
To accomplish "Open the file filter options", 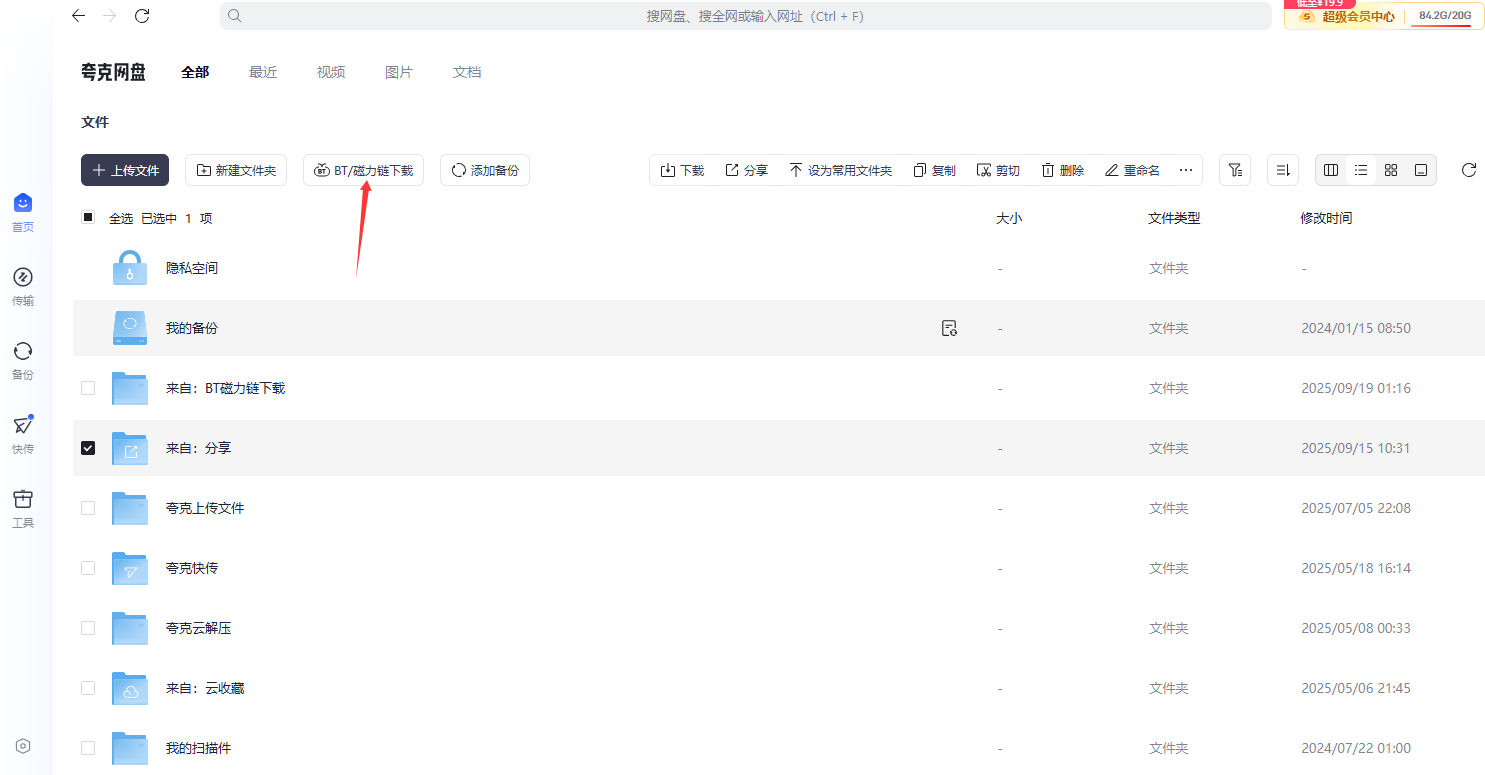I will point(1235,170).
